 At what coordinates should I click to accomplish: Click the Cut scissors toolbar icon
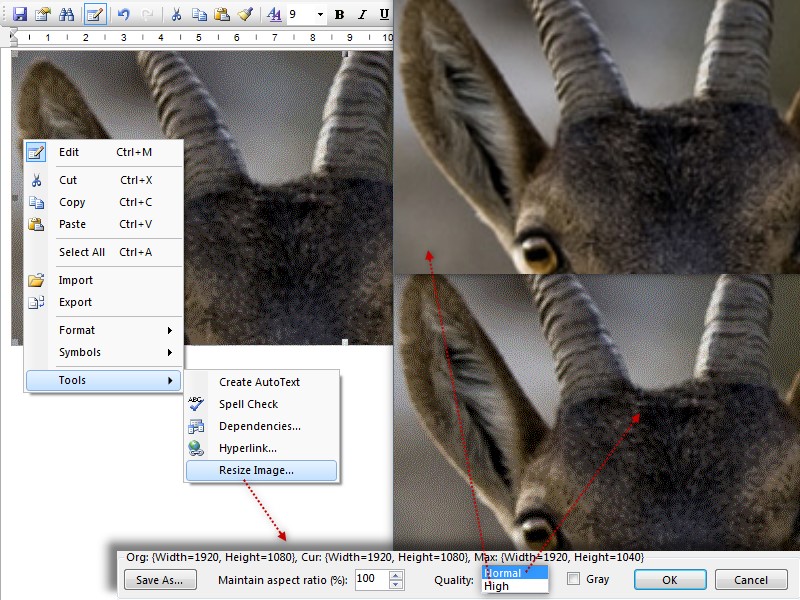coord(176,14)
